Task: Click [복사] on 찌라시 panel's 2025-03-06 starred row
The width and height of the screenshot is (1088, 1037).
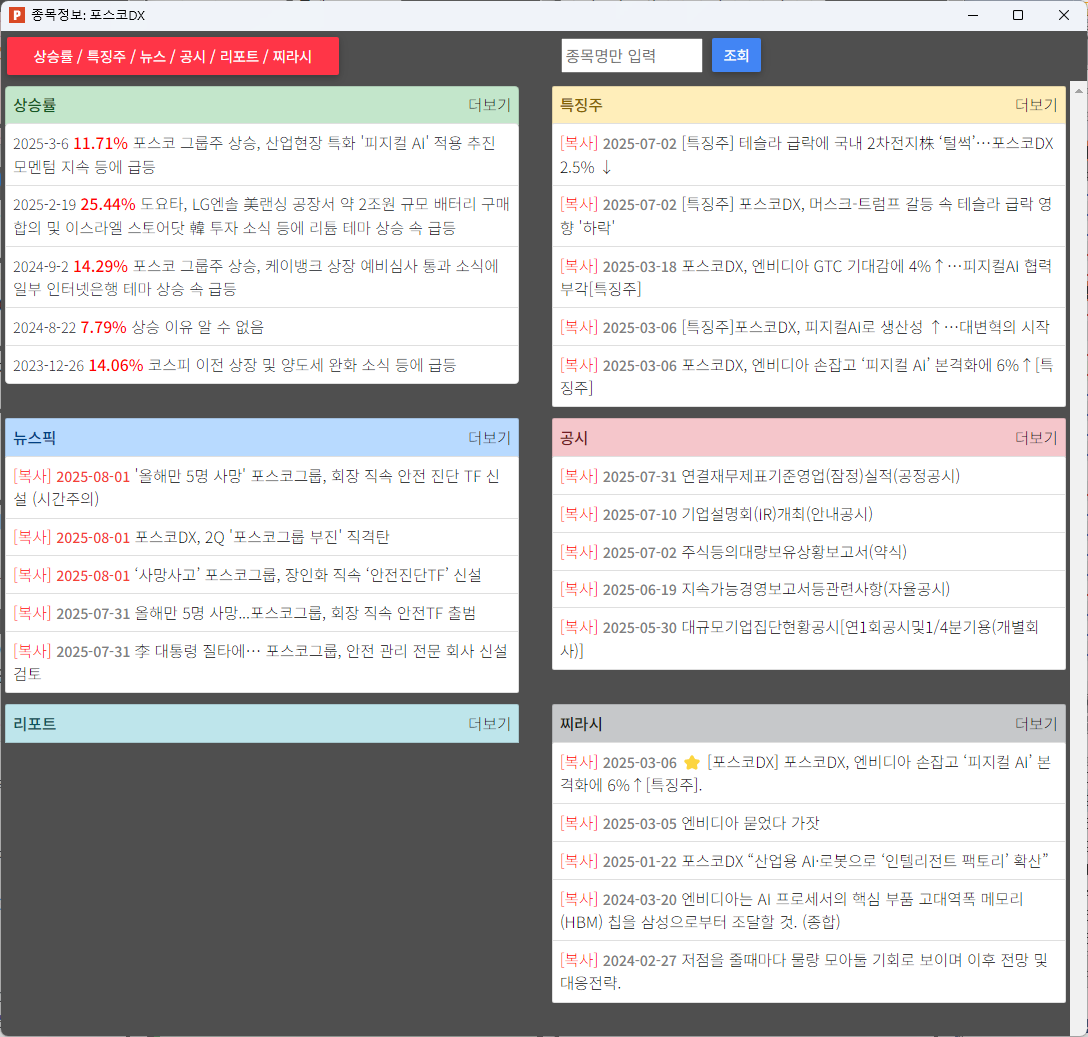Action: (579, 762)
